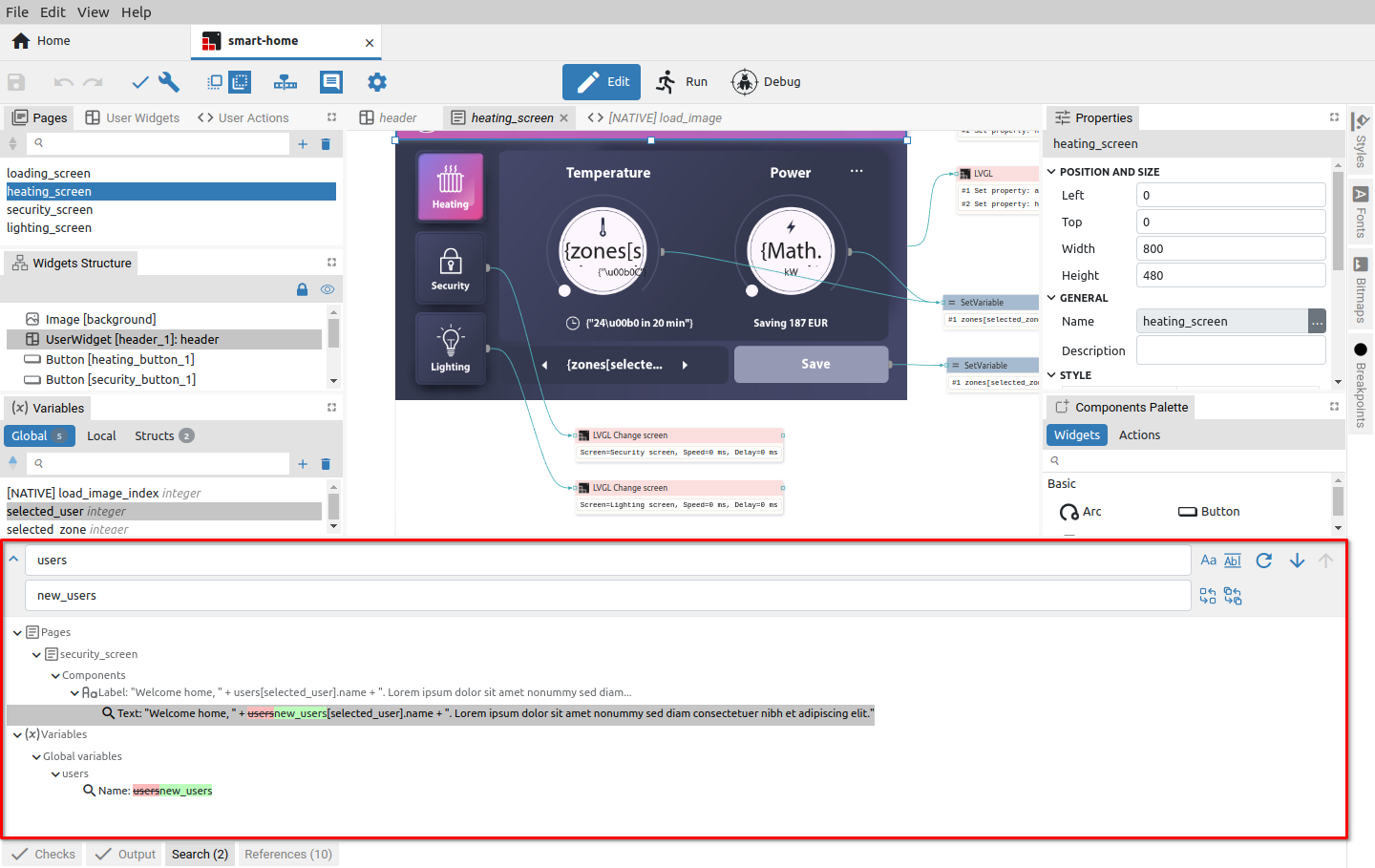1375x868 pixels.
Task: Toggle Match Whole Word search option
Action: coord(1233,561)
